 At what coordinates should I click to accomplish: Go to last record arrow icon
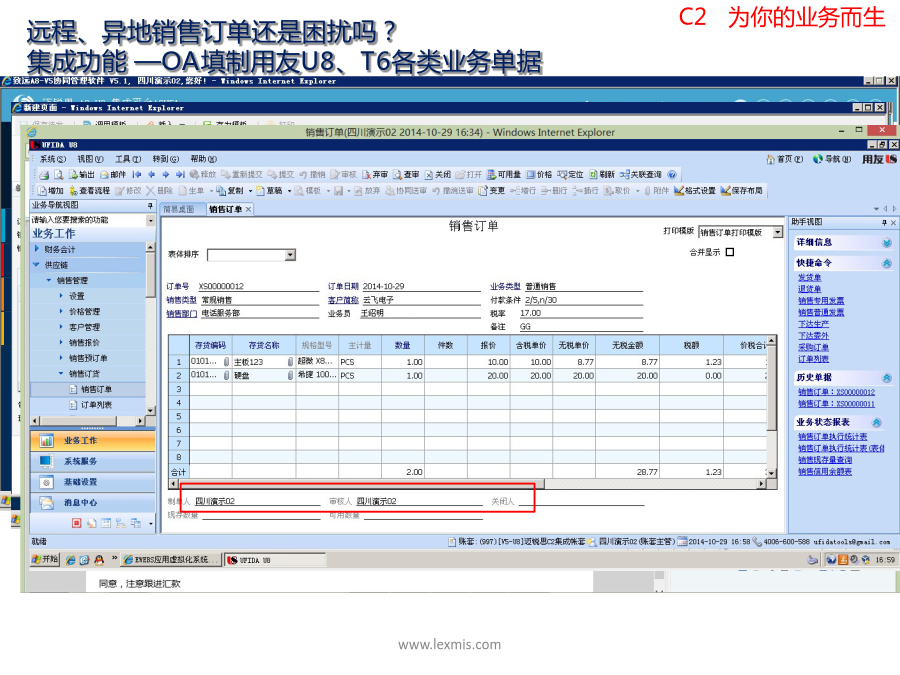pos(180,174)
